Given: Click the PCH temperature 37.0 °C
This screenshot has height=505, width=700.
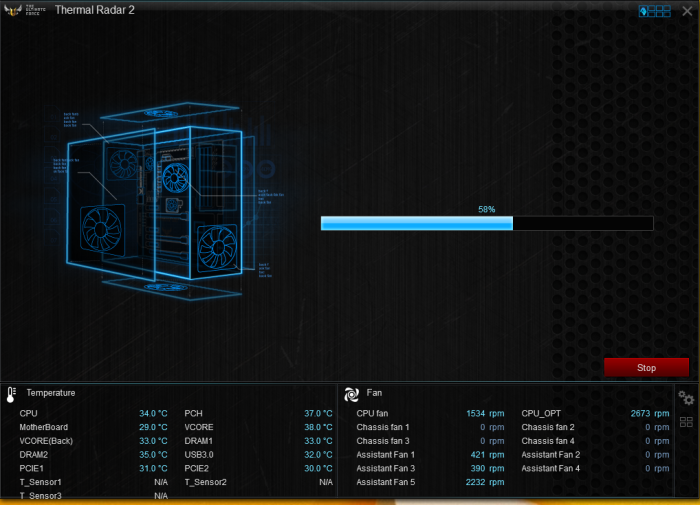Looking at the screenshot, I should pyautogui.click(x=318, y=413).
